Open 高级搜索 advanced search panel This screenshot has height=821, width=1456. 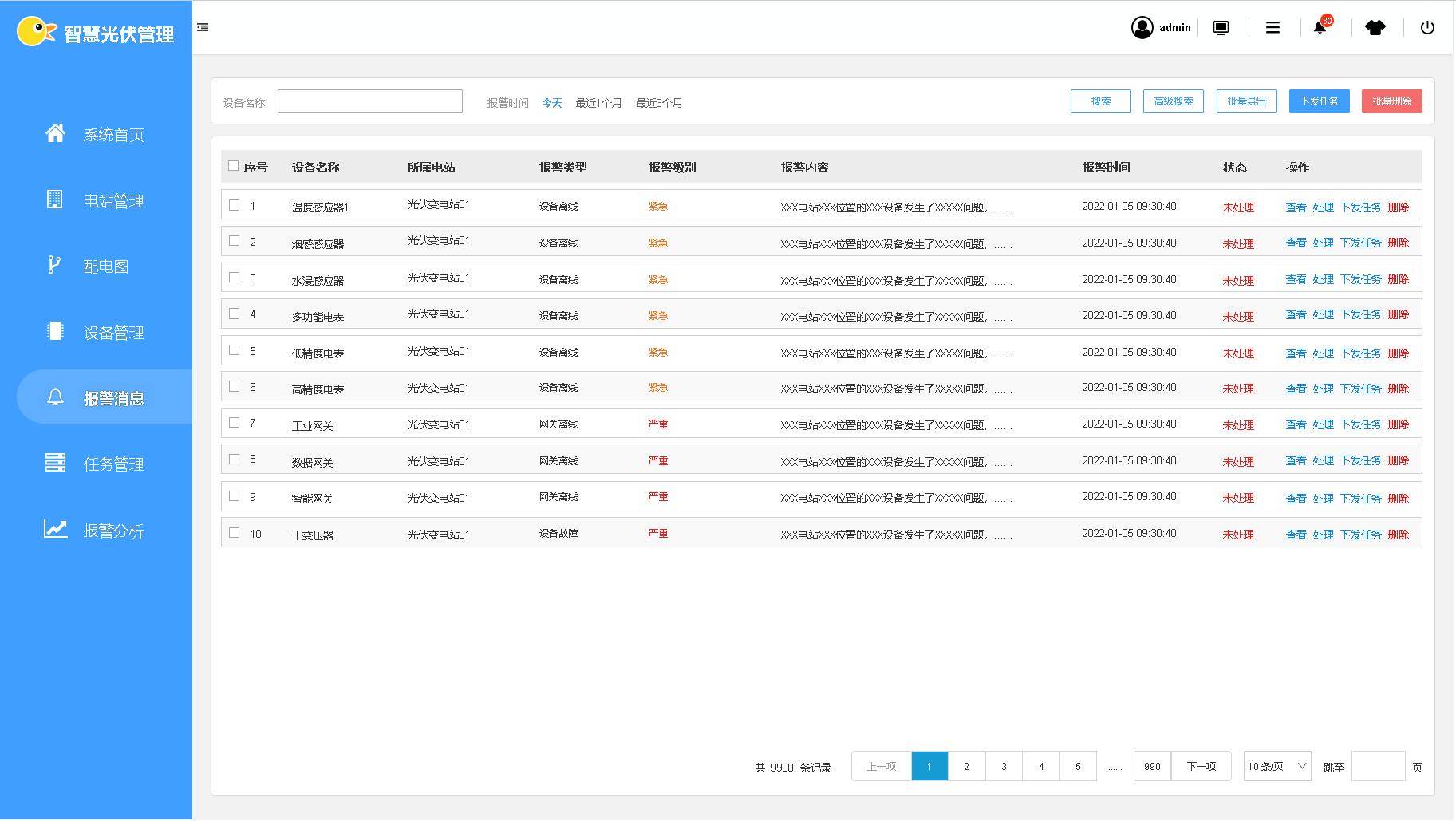[x=1173, y=101]
